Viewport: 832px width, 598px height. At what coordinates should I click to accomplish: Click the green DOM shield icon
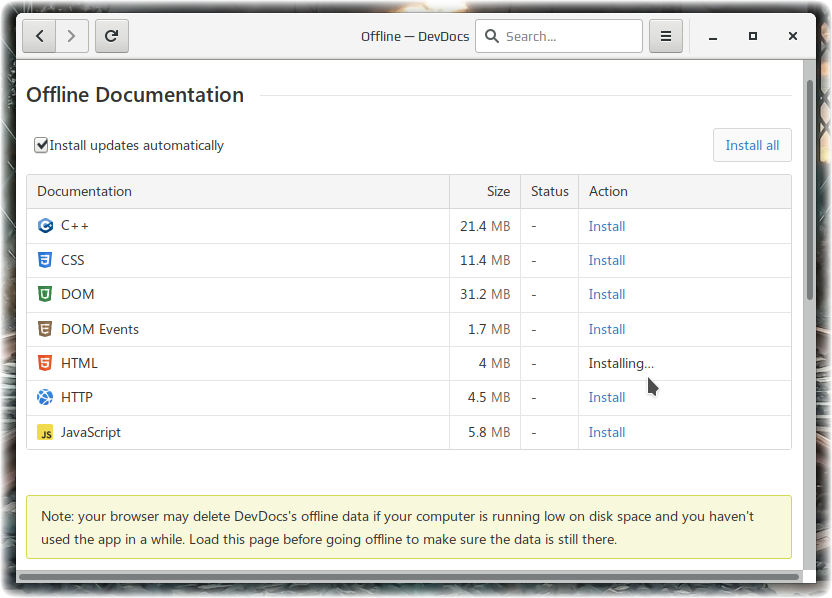tap(45, 294)
